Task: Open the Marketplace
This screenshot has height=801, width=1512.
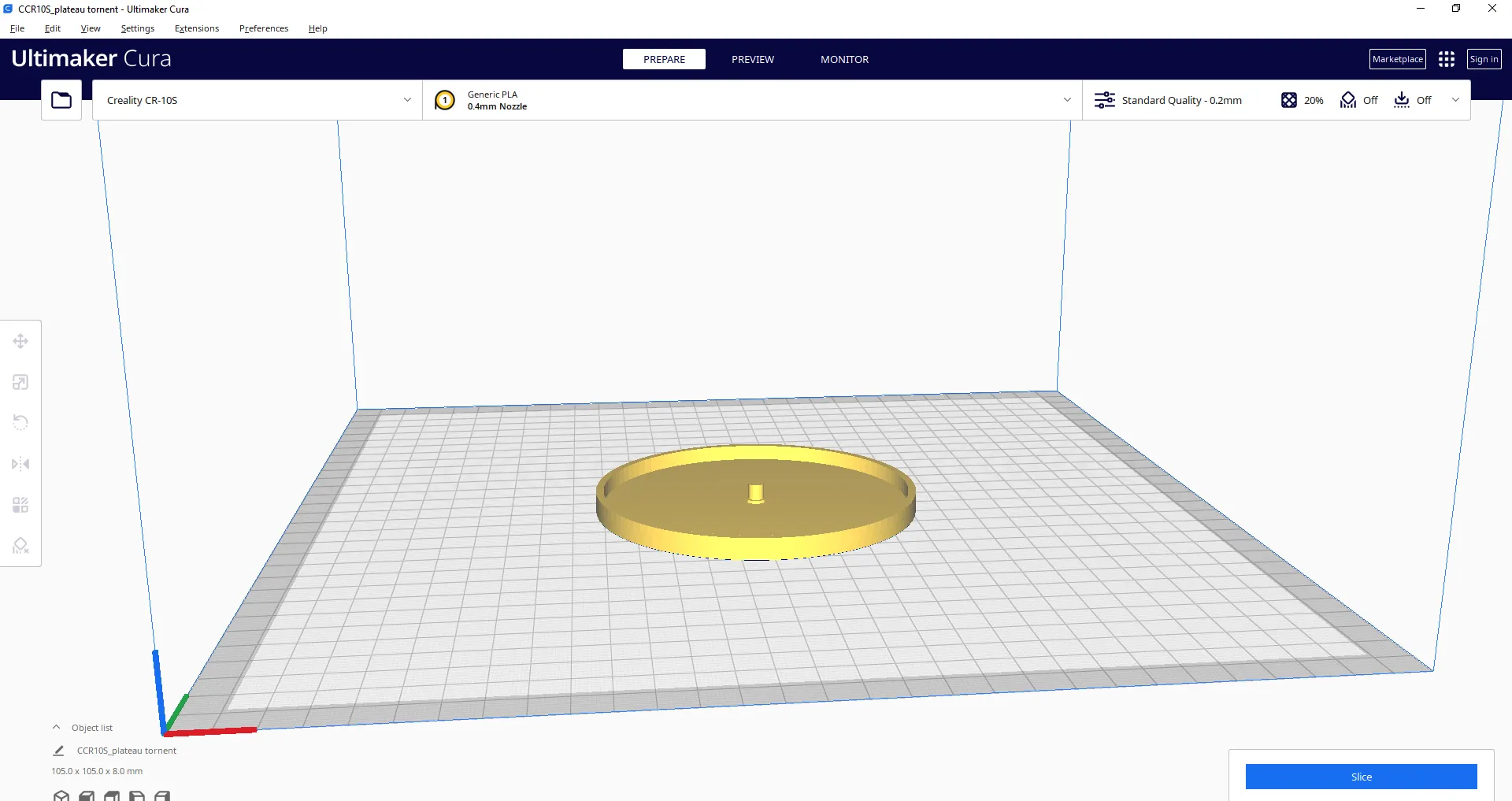Action: (x=1397, y=59)
